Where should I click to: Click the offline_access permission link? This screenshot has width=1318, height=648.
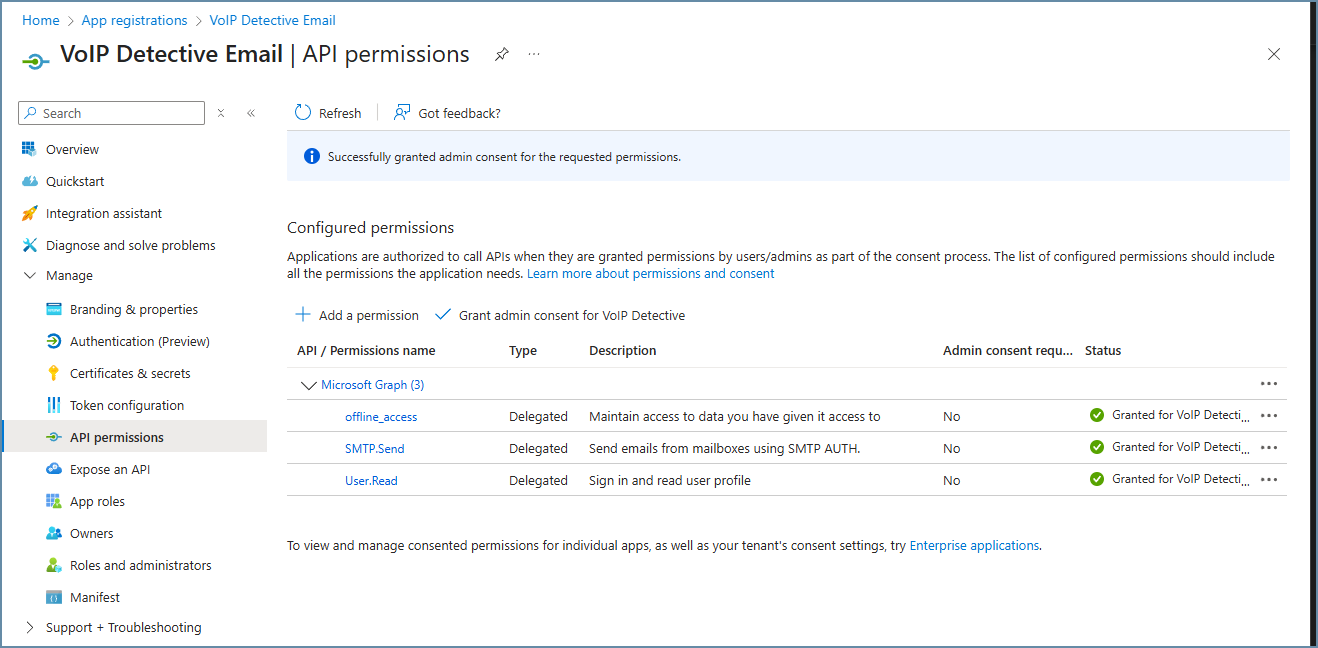click(381, 416)
